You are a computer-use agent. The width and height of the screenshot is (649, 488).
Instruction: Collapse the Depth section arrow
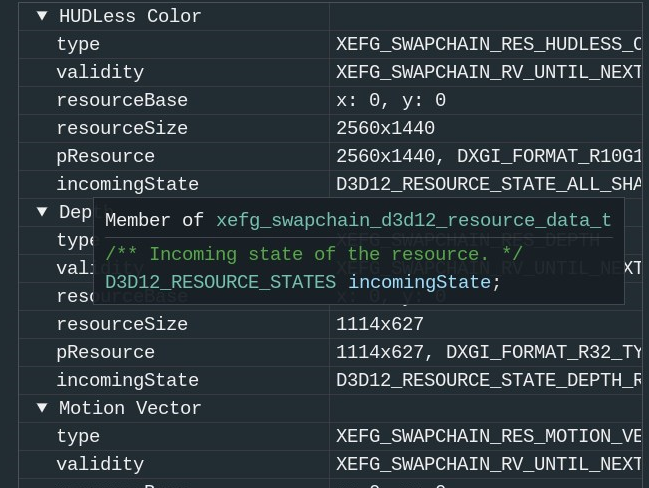(42, 212)
